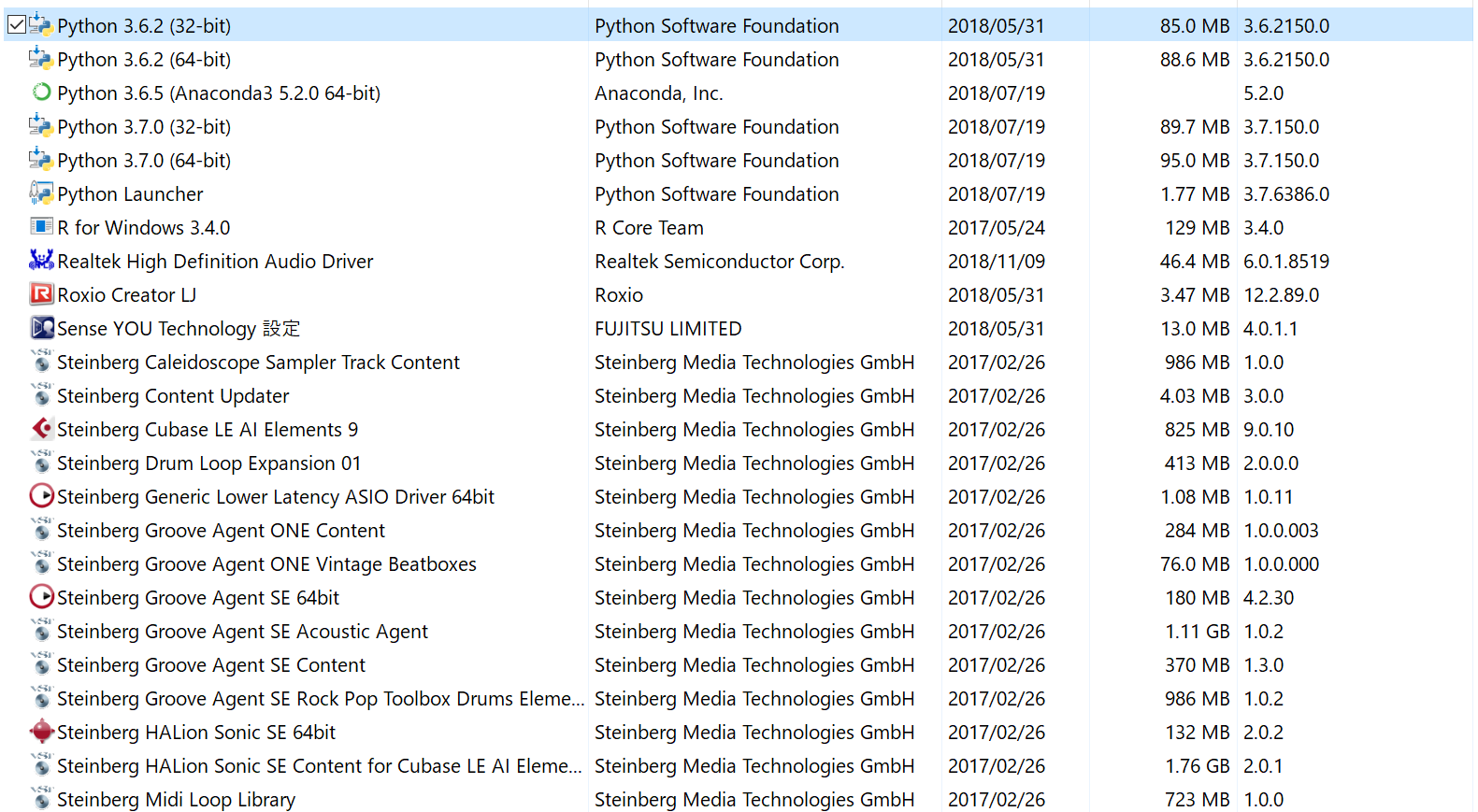Image resolution: width=1478 pixels, height=812 pixels.
Task: Click the Groove Agent SE 64bit icon
Action: [41, 597]
